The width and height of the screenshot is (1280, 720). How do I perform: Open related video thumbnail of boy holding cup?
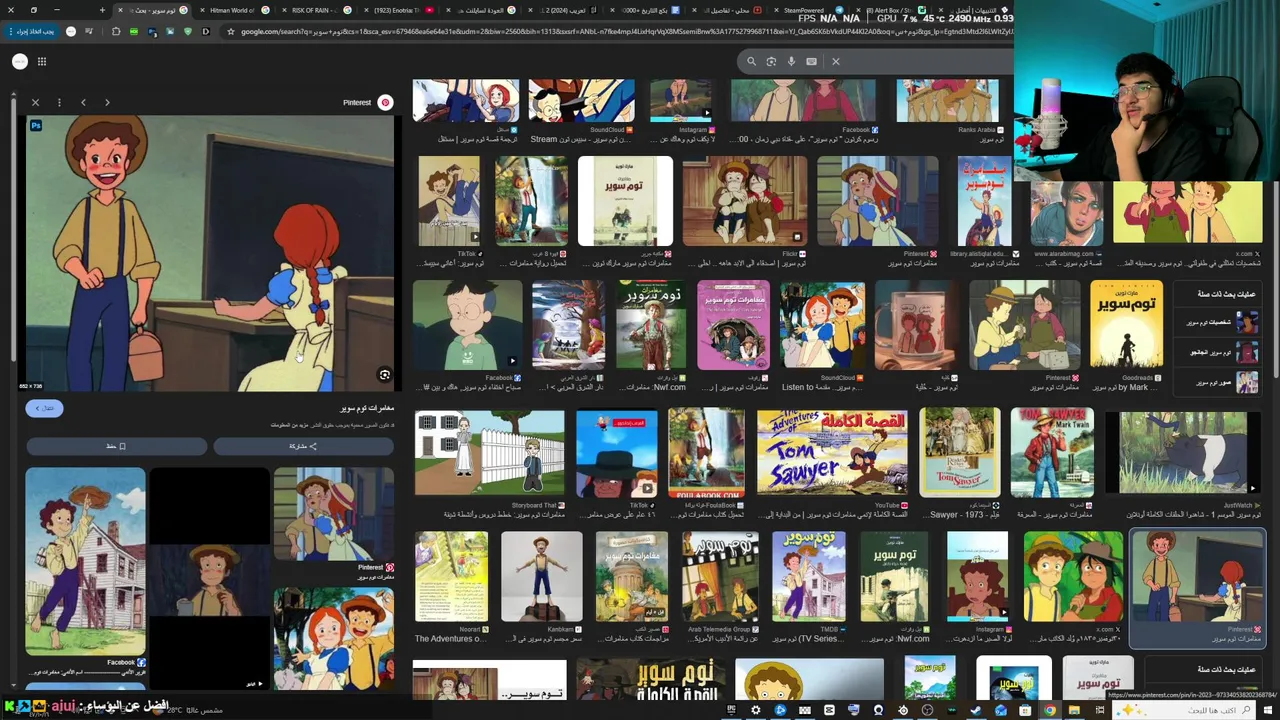click(x=209, y=579)
